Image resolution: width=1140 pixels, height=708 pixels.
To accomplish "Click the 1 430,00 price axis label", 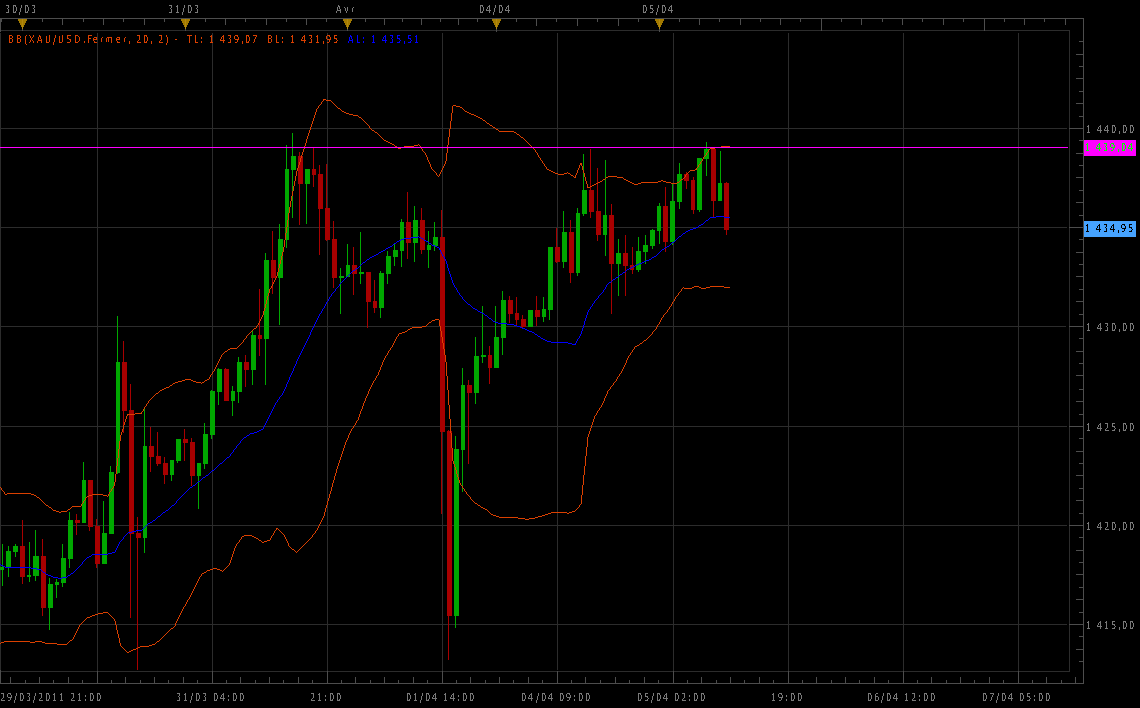I will click(x=1111, y=327).
